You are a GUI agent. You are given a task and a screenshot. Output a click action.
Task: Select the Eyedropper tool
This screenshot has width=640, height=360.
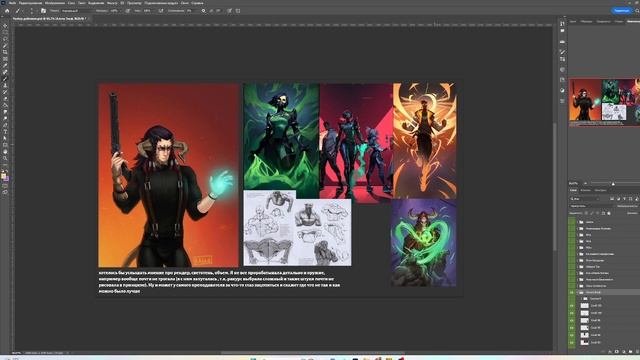(5, 65)
